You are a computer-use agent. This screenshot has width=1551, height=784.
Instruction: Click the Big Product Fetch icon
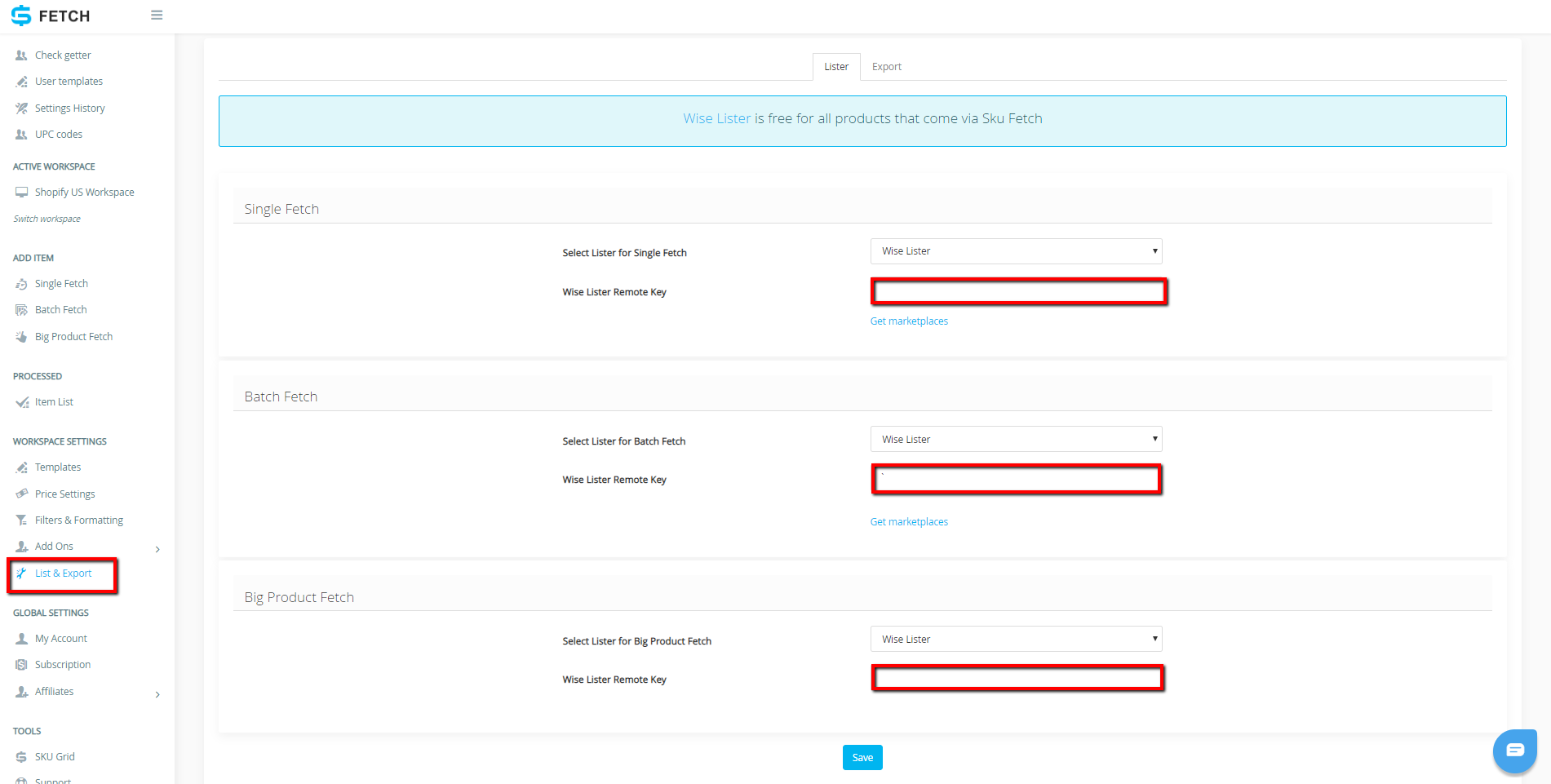coord(21,337)
